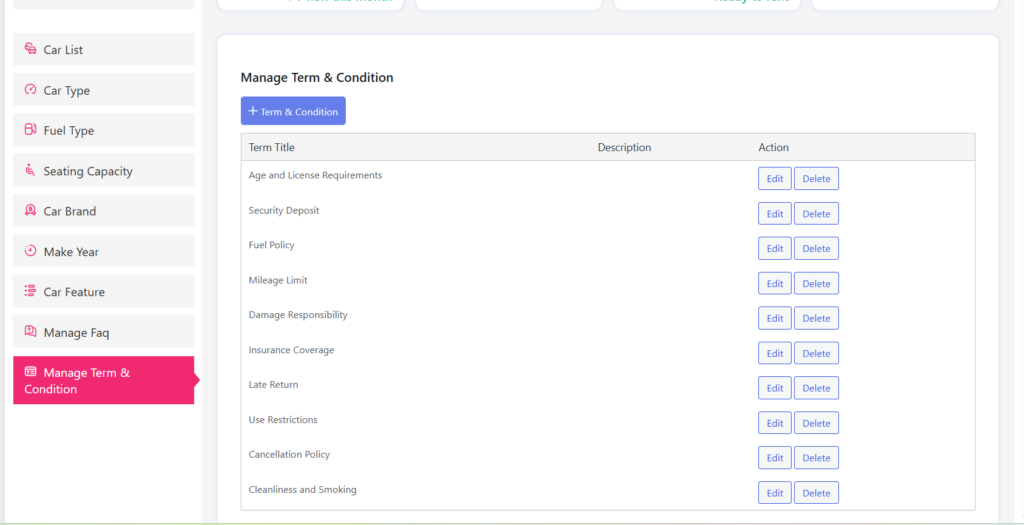This screenshot has width=1024, height=525.
Task: Click the 'Manage Term & Condition' page heading
Action: click(317, 78)
